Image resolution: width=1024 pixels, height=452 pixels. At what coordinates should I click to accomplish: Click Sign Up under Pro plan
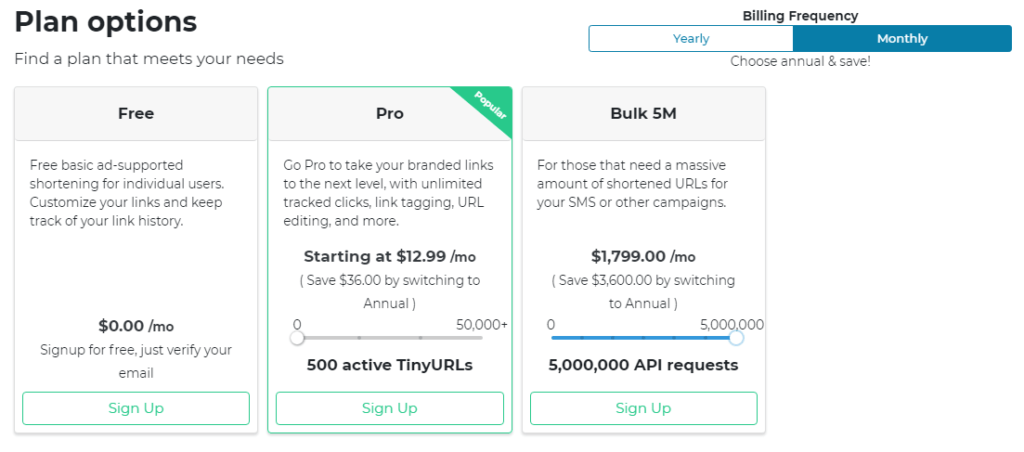point(390,408)
